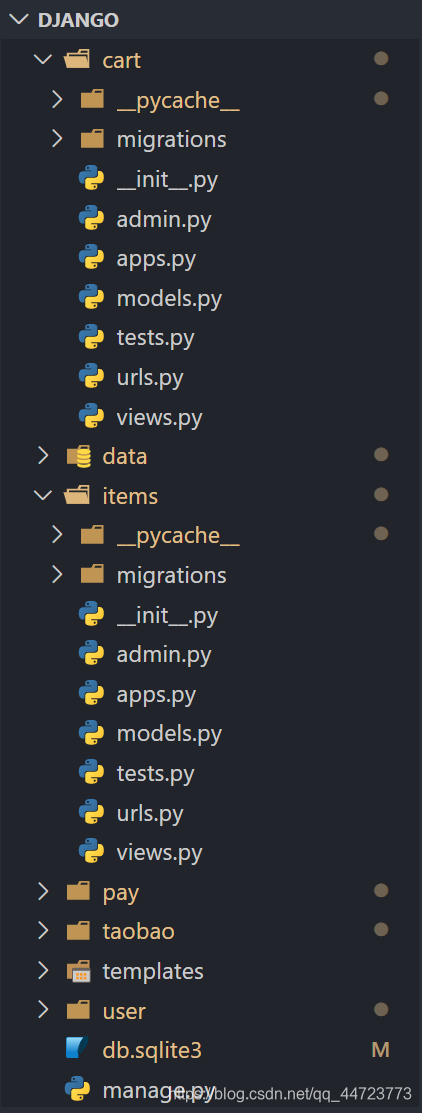
Task: Click the database folder icon beside data
Action: 79,456
